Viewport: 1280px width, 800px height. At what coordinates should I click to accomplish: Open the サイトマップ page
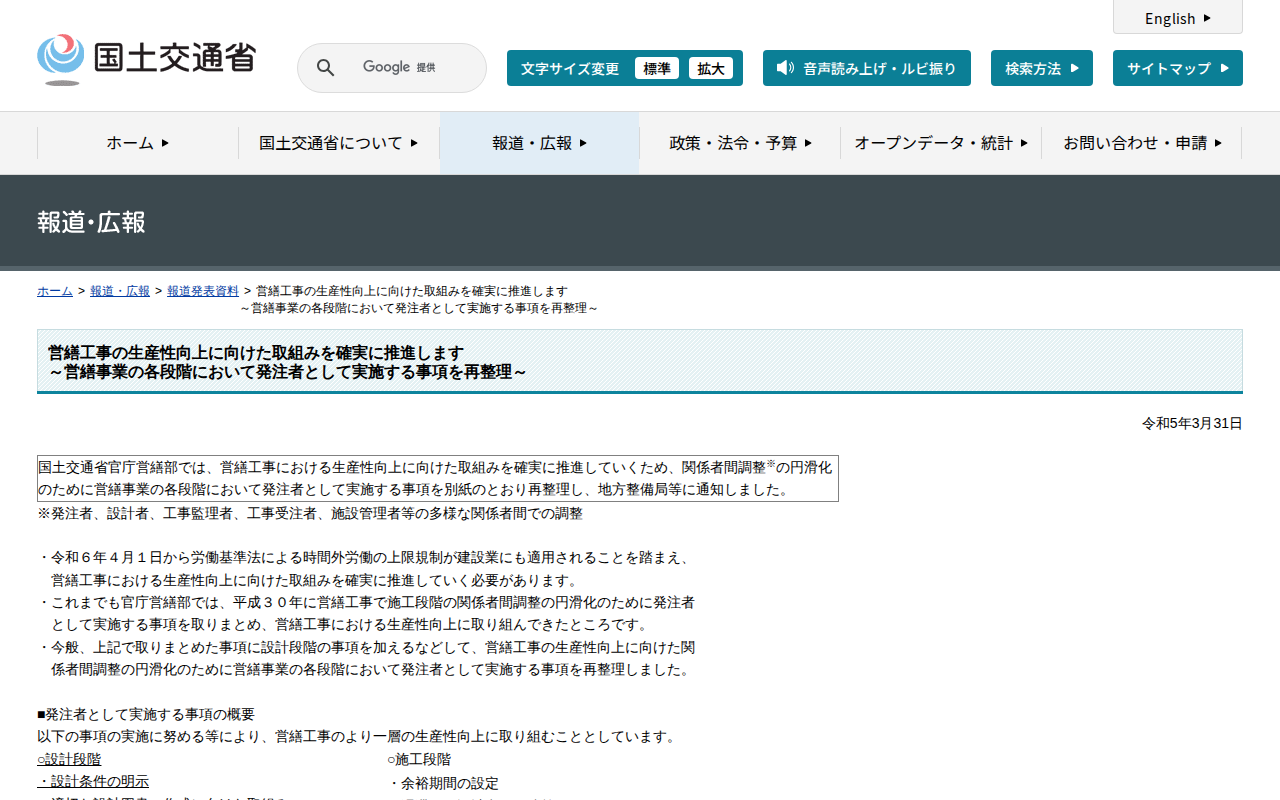1178,68
